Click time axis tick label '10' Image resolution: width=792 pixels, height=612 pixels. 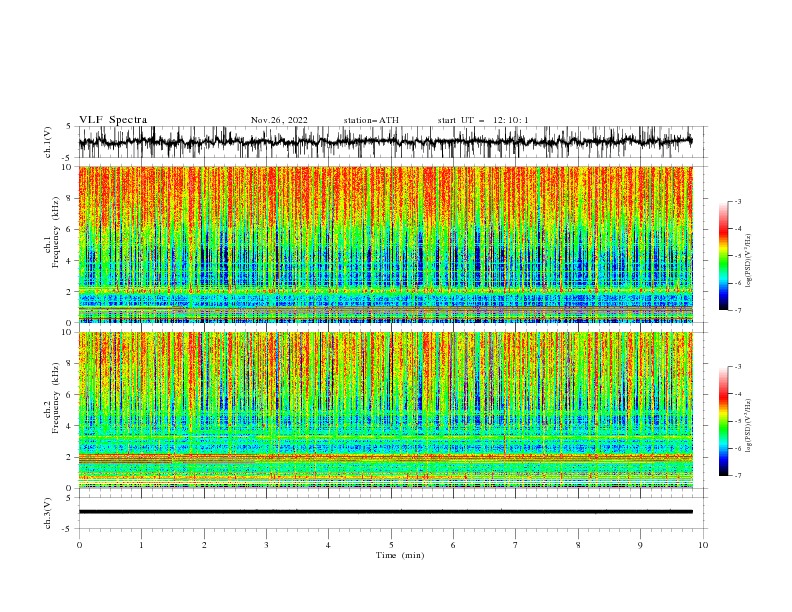(703, 545)
